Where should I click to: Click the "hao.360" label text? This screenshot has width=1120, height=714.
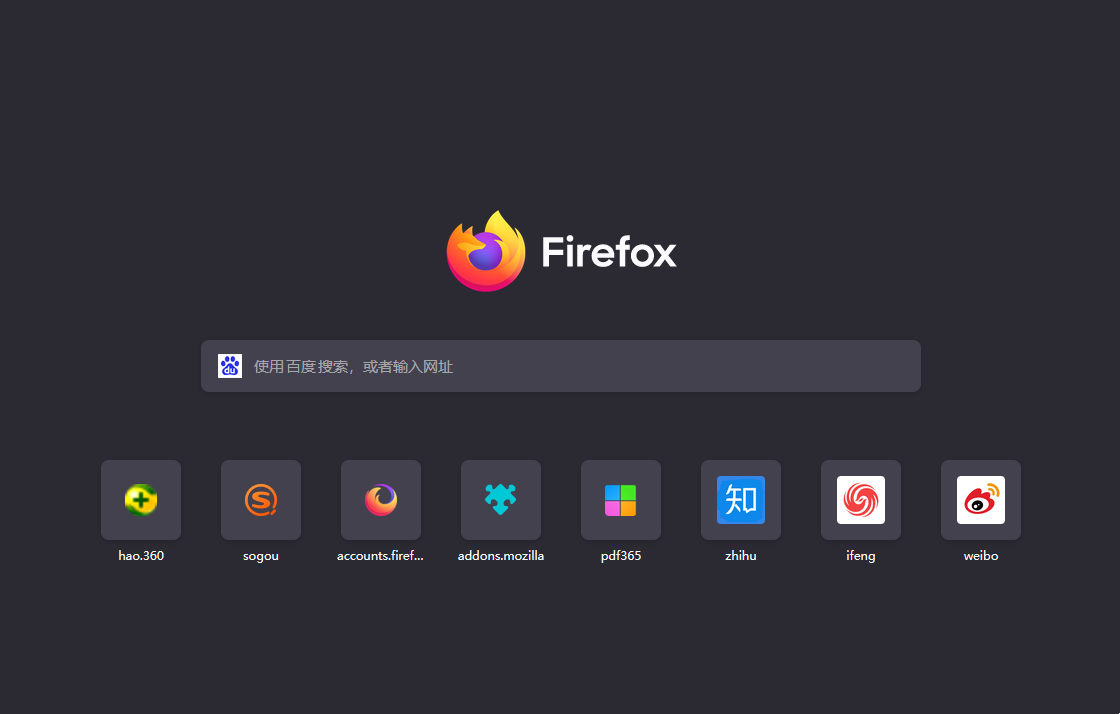point(141,555)
